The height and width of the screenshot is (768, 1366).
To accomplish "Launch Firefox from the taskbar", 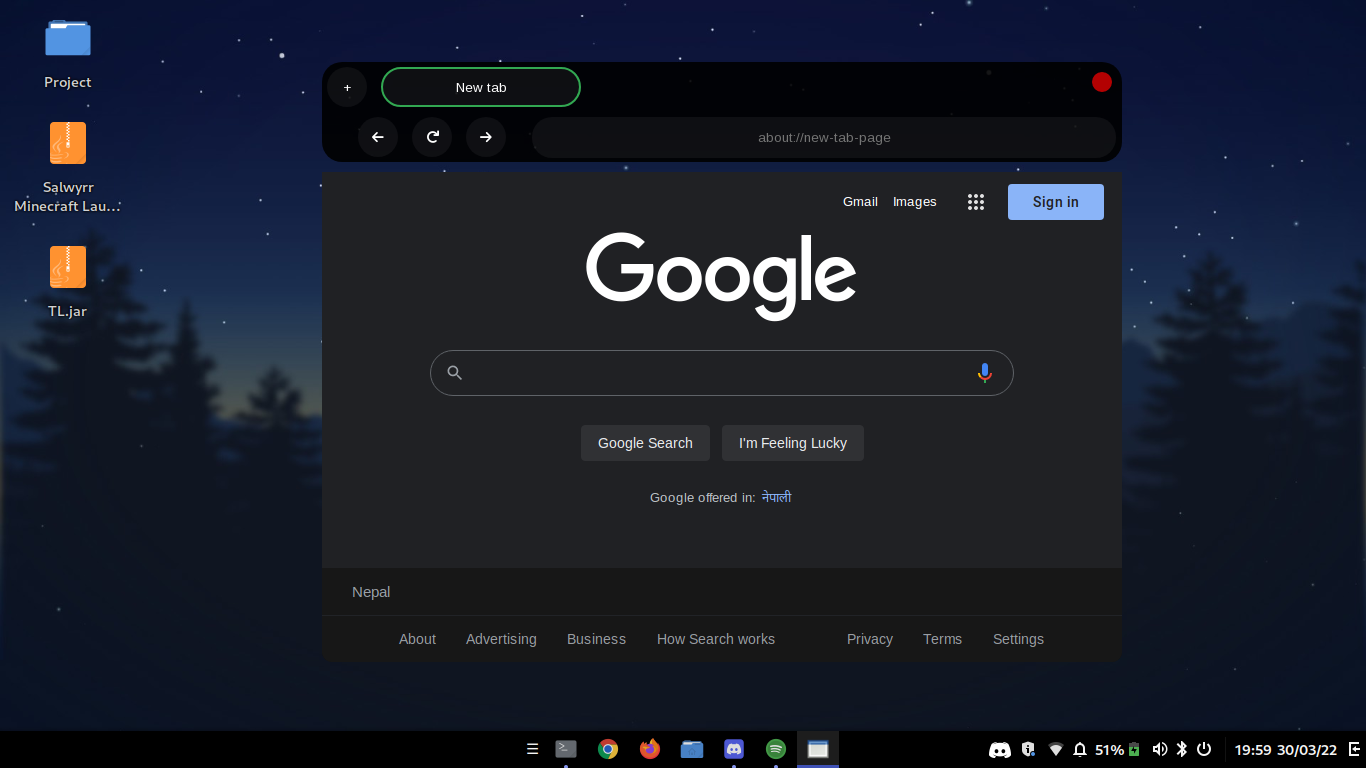I will [x=650, y=749].
